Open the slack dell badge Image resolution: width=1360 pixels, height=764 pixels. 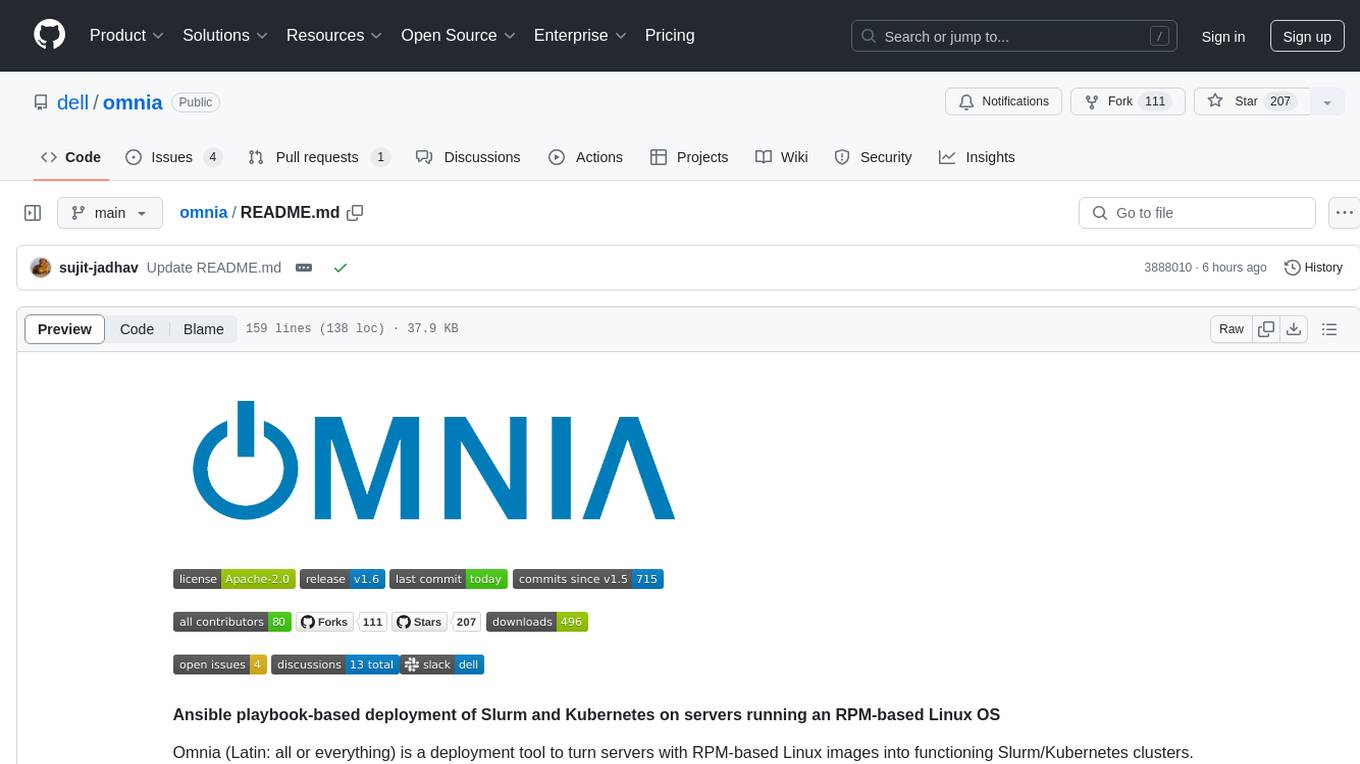click(x=442, y=665)
